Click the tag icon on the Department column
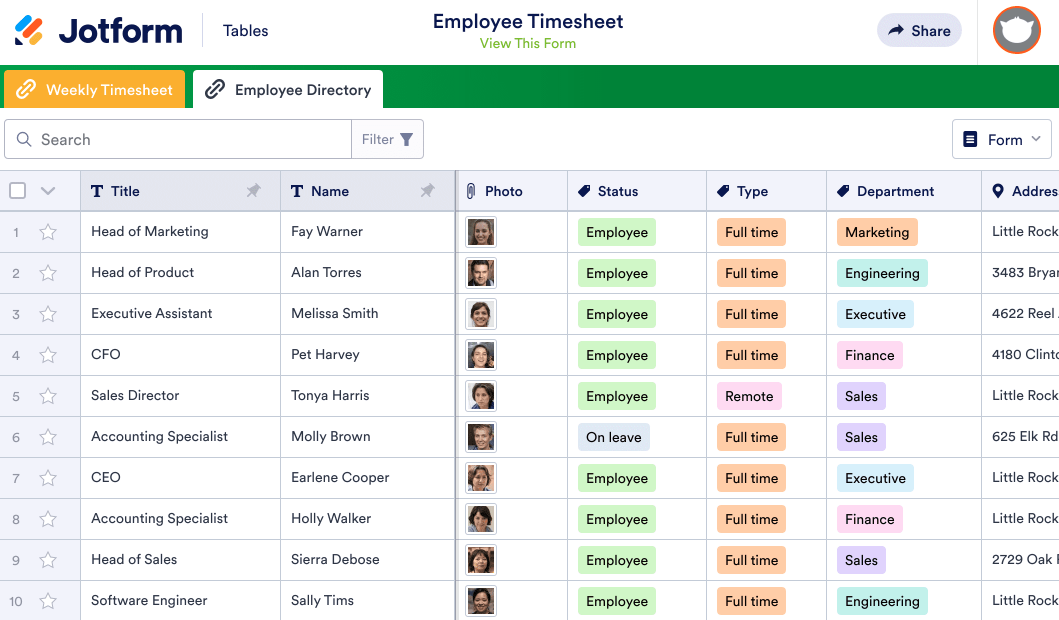The height and width of the screenshot is (620, 1059). click(x=845, y=190)
